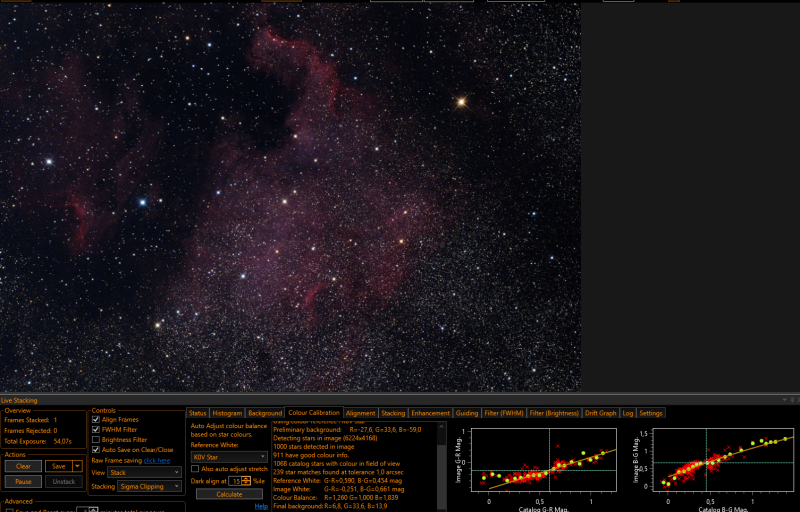Open the Log tab
This screenshot has height=512, width=800.
[x=628, y=413]
